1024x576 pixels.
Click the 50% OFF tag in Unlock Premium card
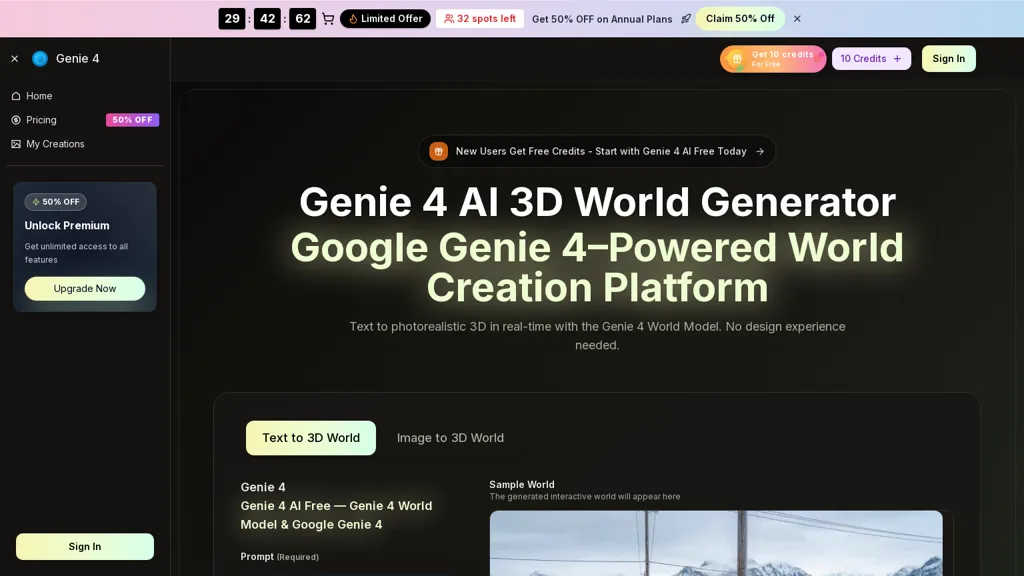pos(56,202)
